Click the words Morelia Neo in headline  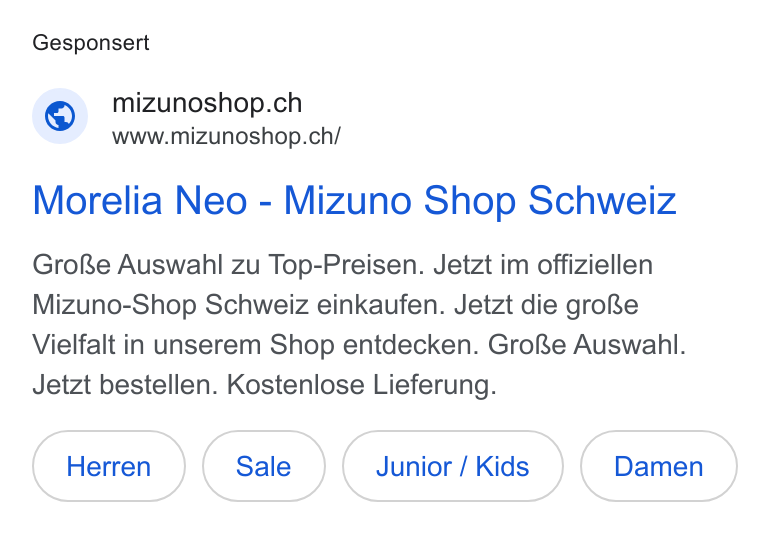[x=140, y=201]
